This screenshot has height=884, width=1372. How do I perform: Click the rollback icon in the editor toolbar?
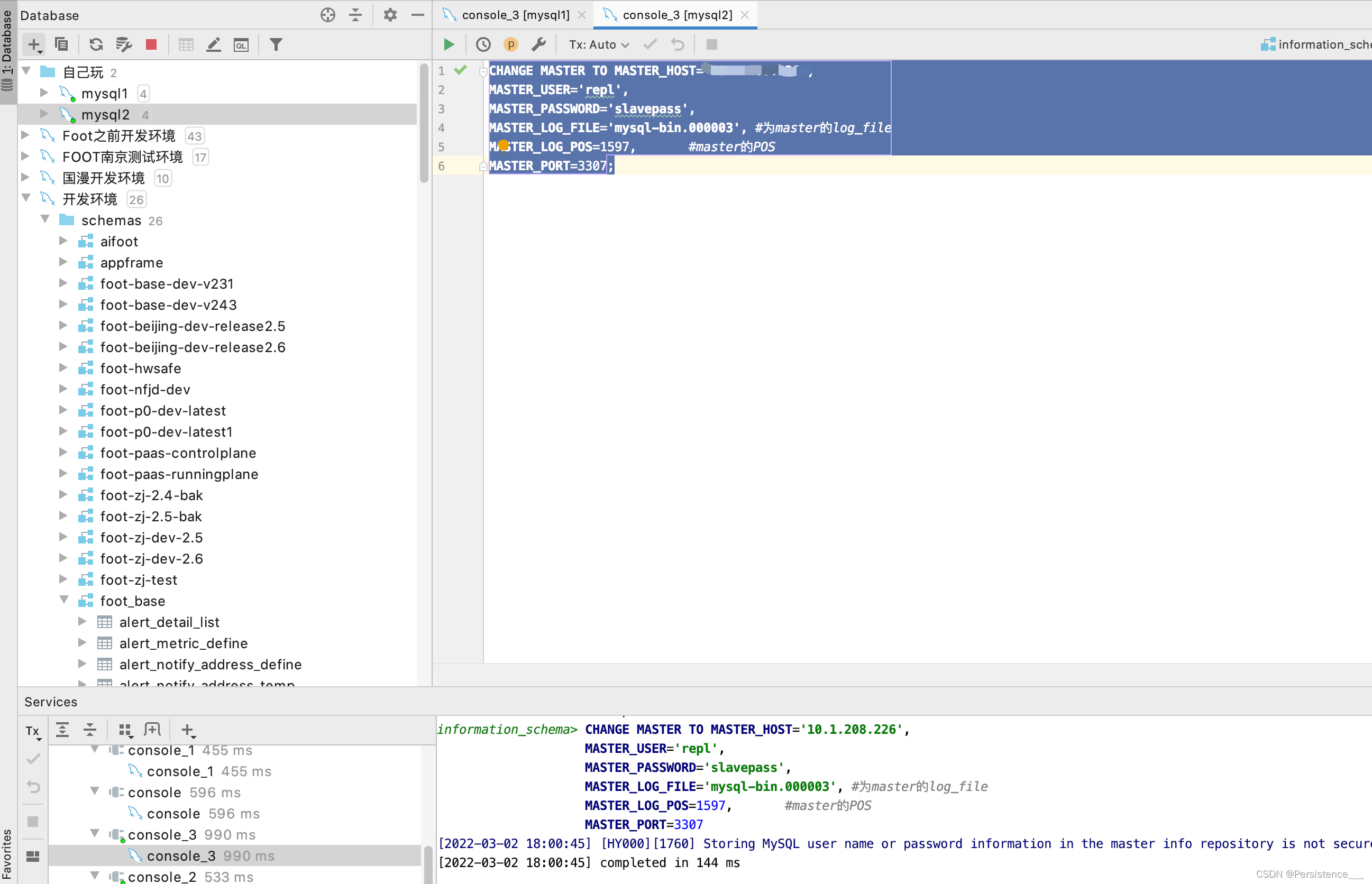click(678, 44)
